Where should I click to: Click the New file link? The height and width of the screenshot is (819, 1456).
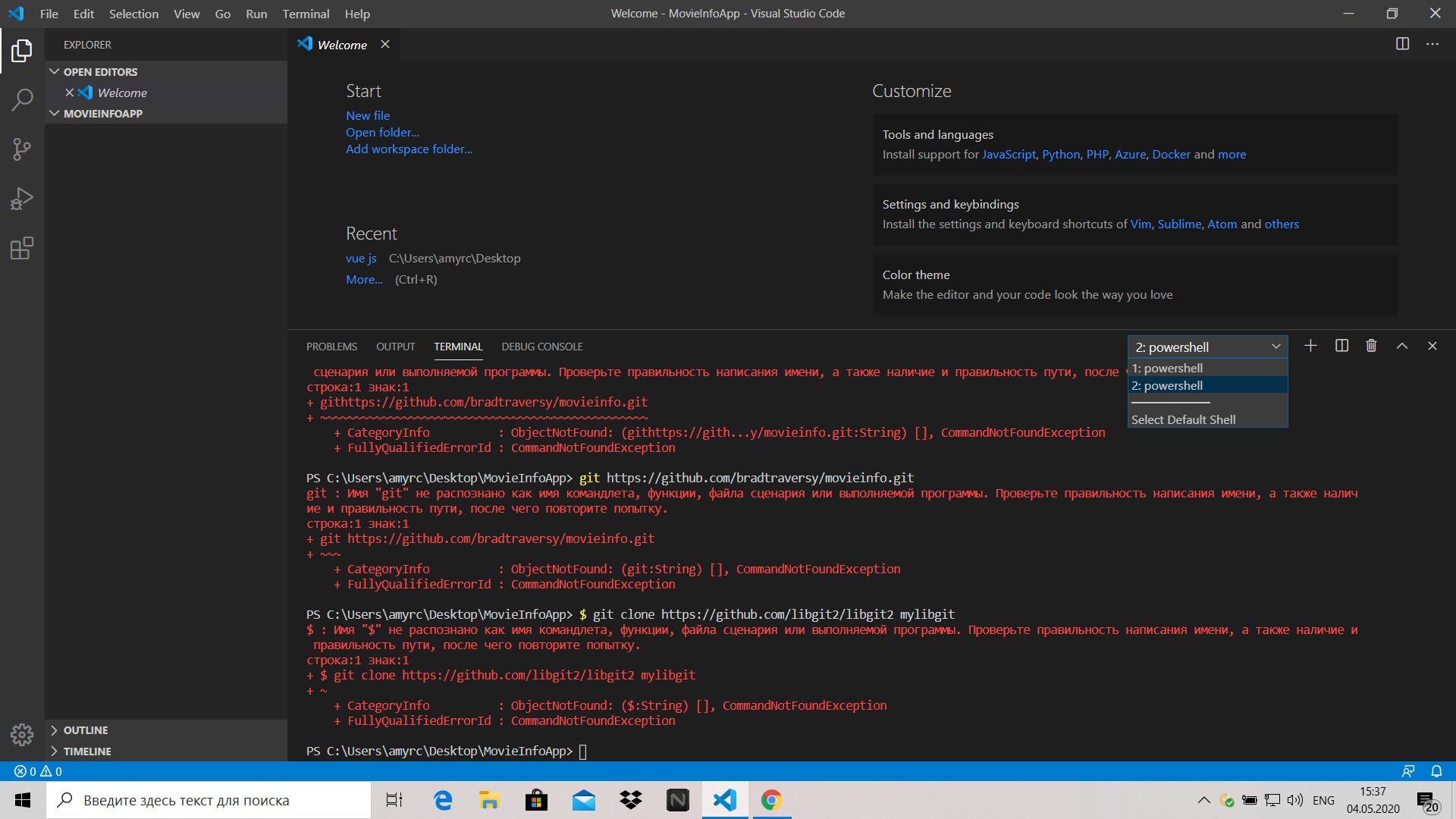point(368,115)
